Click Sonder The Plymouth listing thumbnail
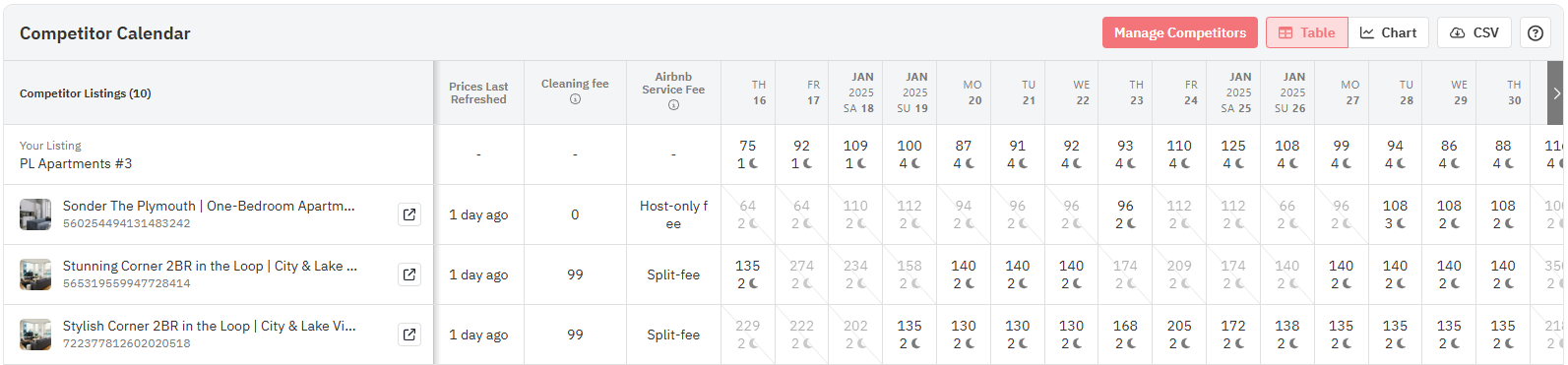The image size is (1568, 365). (35, 214)
